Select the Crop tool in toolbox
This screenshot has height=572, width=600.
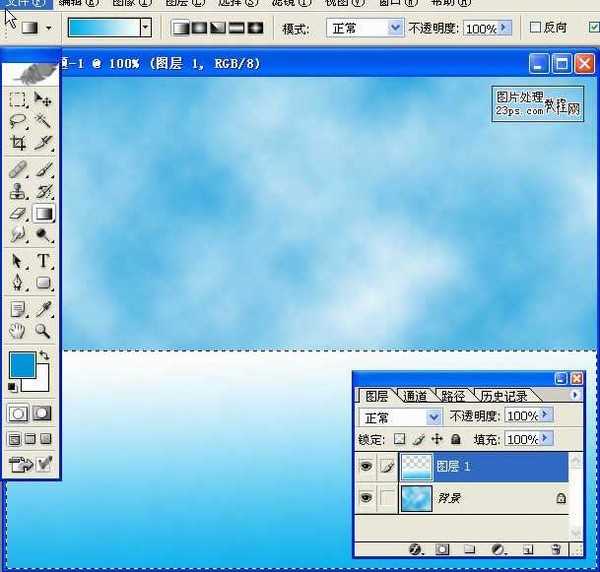pyautogui.click(x=18, y=144)
